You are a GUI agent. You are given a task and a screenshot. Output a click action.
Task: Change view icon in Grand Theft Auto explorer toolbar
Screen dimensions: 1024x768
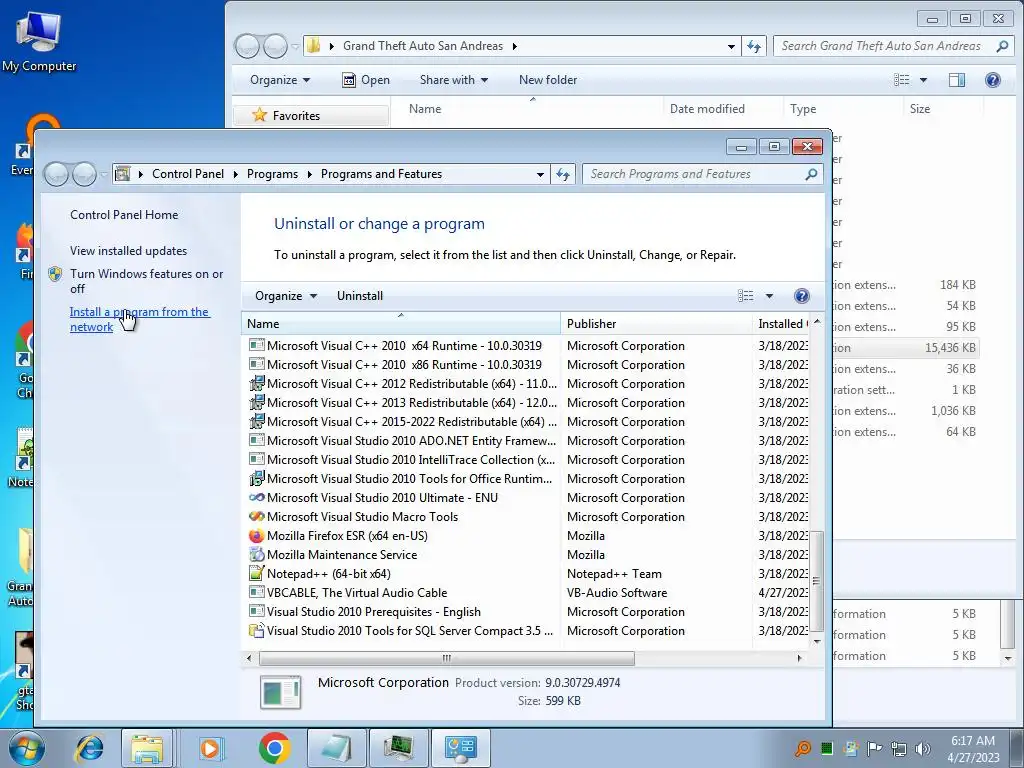point(901,80)
